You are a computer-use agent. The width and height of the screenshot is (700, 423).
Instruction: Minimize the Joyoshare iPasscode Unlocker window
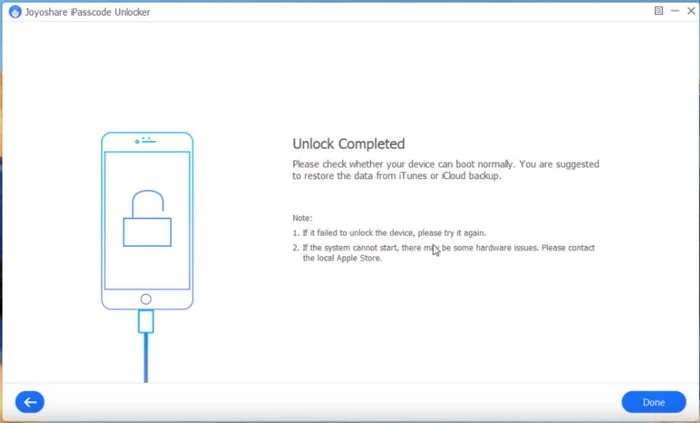[675, 11]
